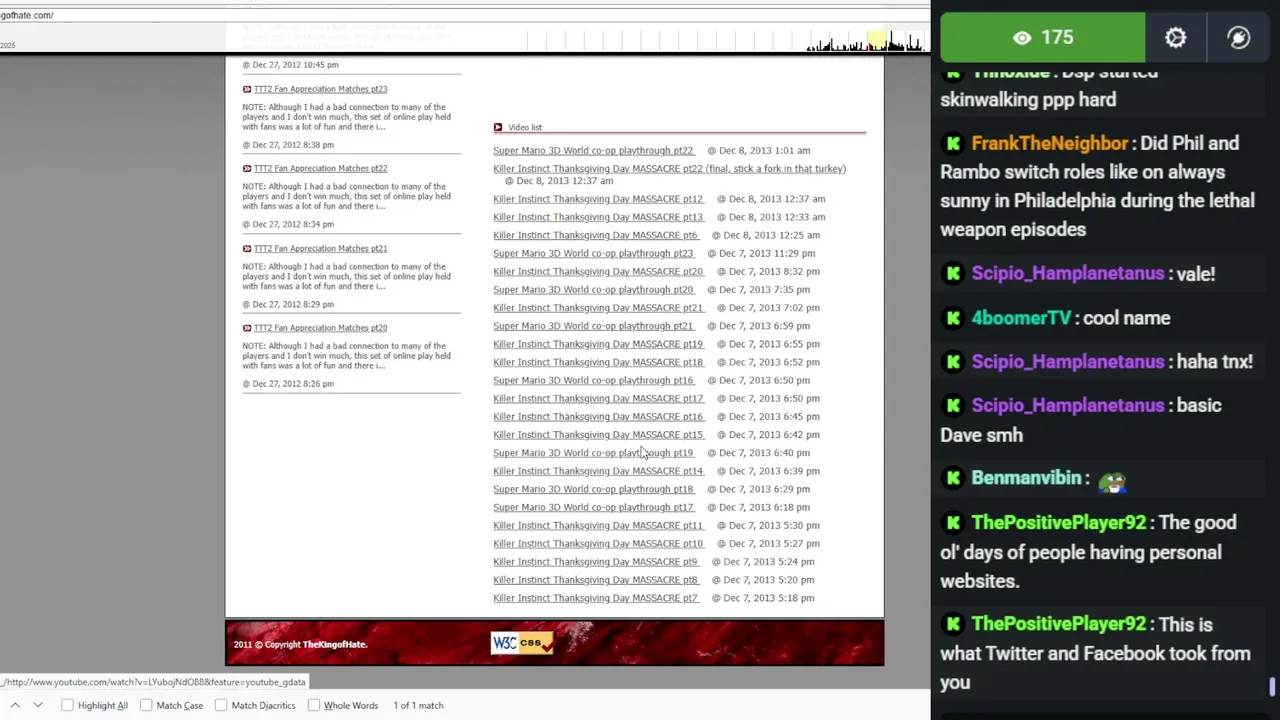The width and height of the screenshot is (1280, 720).
Task: Click the icon beside TTT2 Fan Appreciation Matches pt20
Action: (247, 328)
